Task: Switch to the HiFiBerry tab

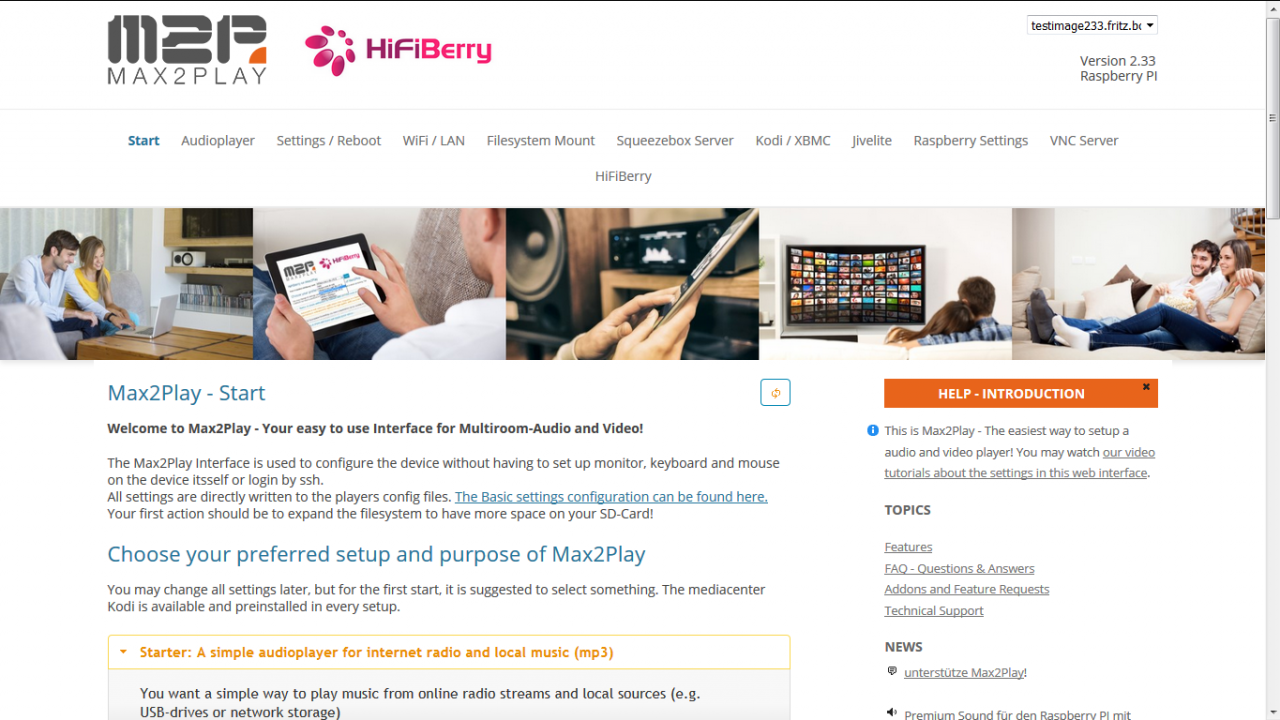Action: point(623,176)
